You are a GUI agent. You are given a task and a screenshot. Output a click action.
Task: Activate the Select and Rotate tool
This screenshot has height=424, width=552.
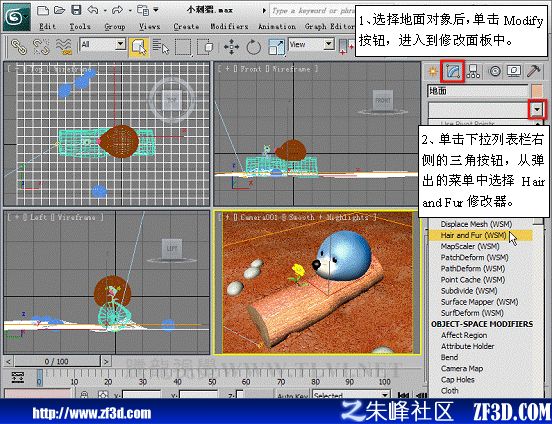253,47
